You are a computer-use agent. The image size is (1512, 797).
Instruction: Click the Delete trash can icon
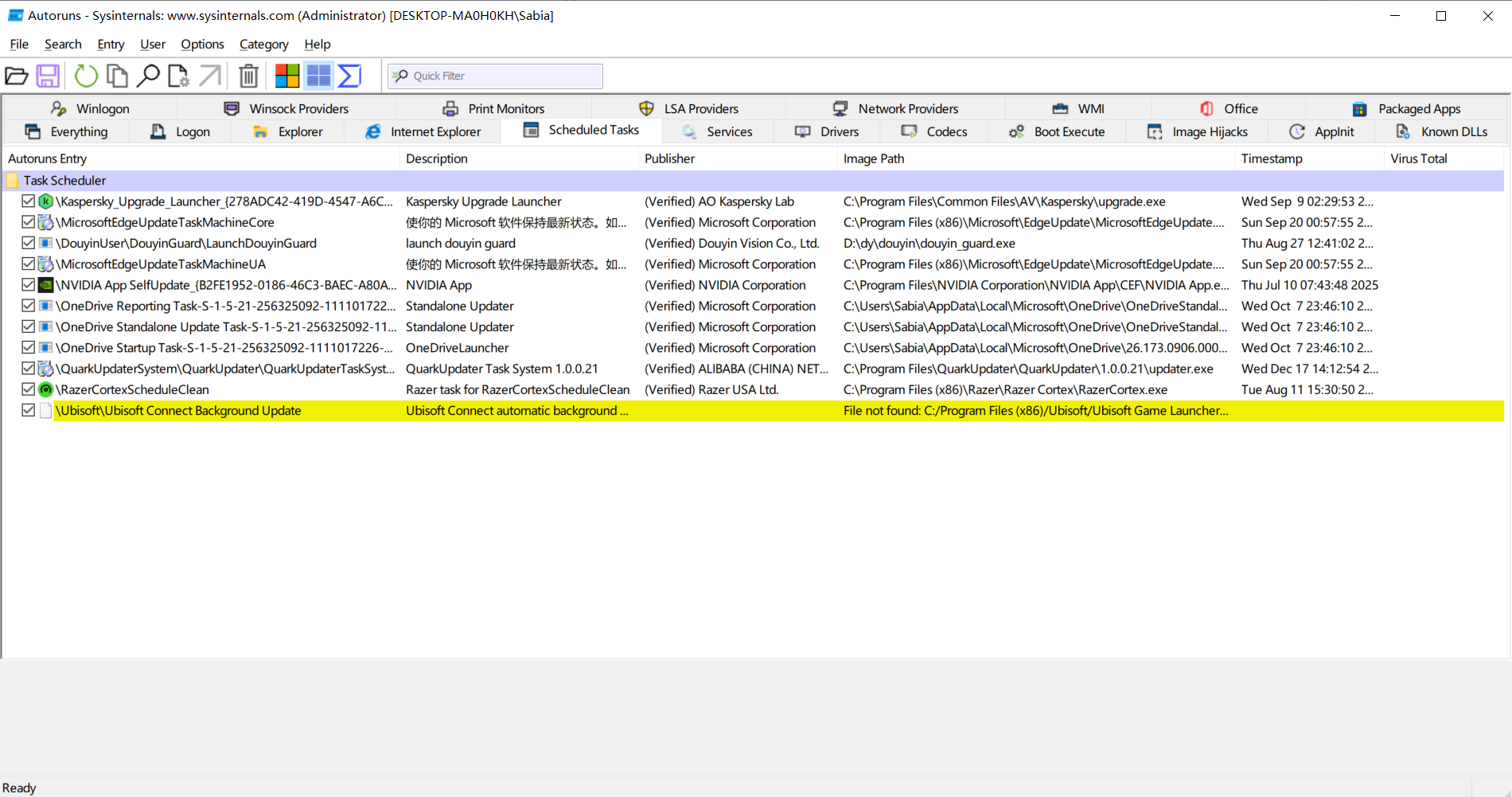tap(249, 76)
